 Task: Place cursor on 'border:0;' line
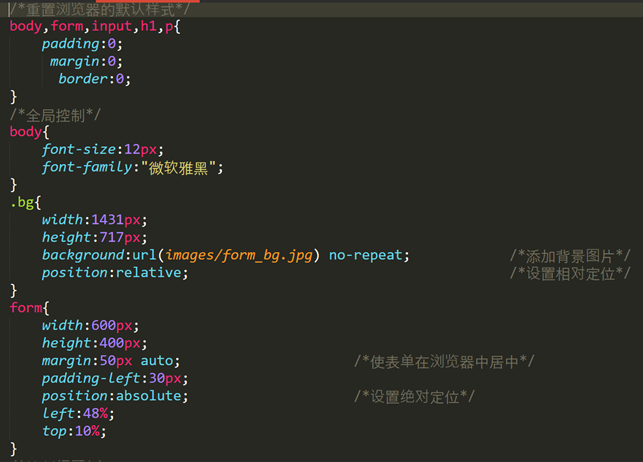click(94, 79)
